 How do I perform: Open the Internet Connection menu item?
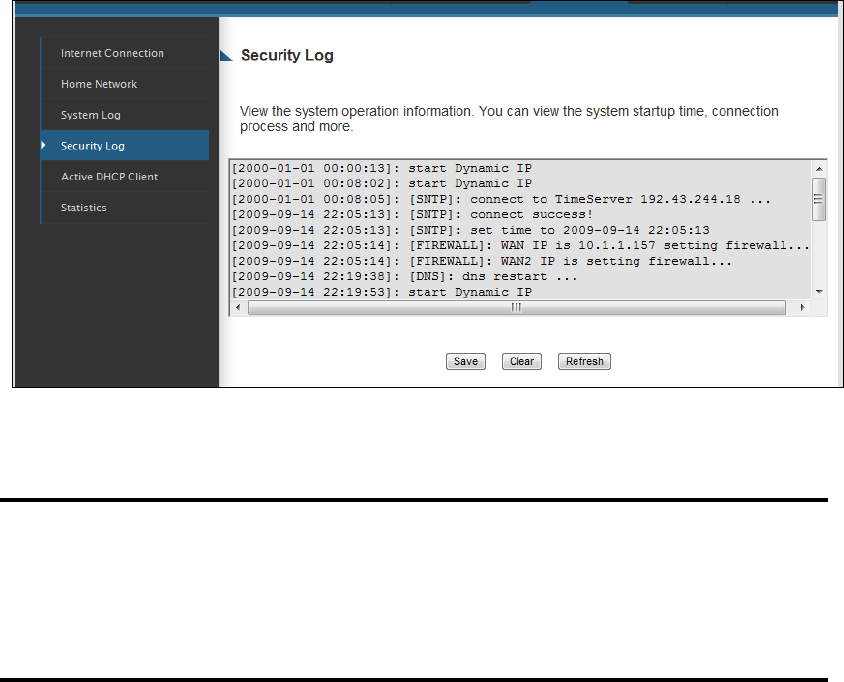coord(125,53)
